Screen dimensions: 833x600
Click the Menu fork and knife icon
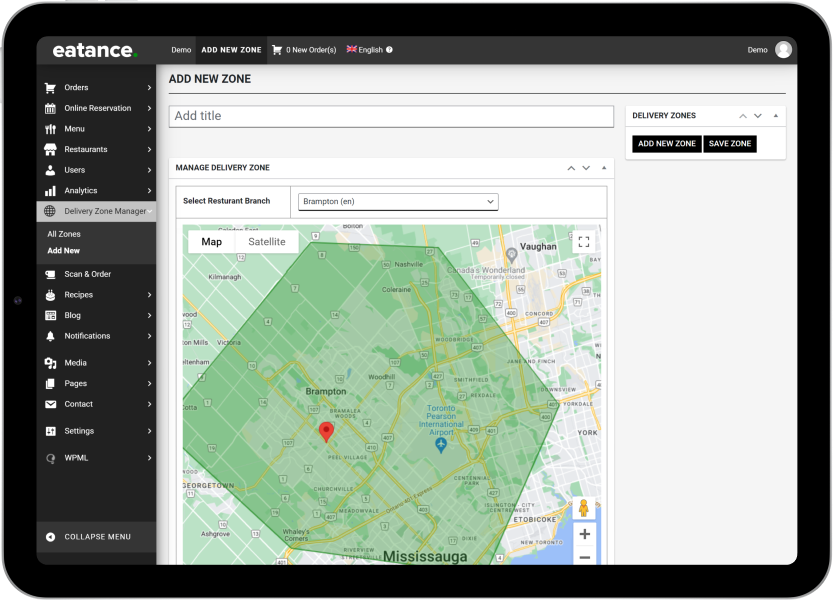[x=50, y=129]
